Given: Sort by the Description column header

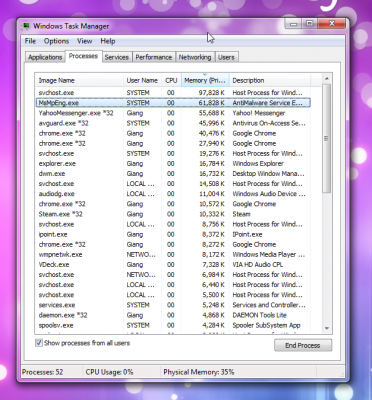Looking at the screenshot, I should [x=270, y=80].
